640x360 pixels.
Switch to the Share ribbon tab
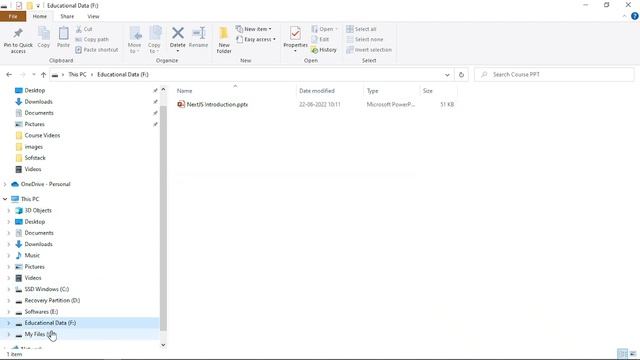tap(67, 16)
